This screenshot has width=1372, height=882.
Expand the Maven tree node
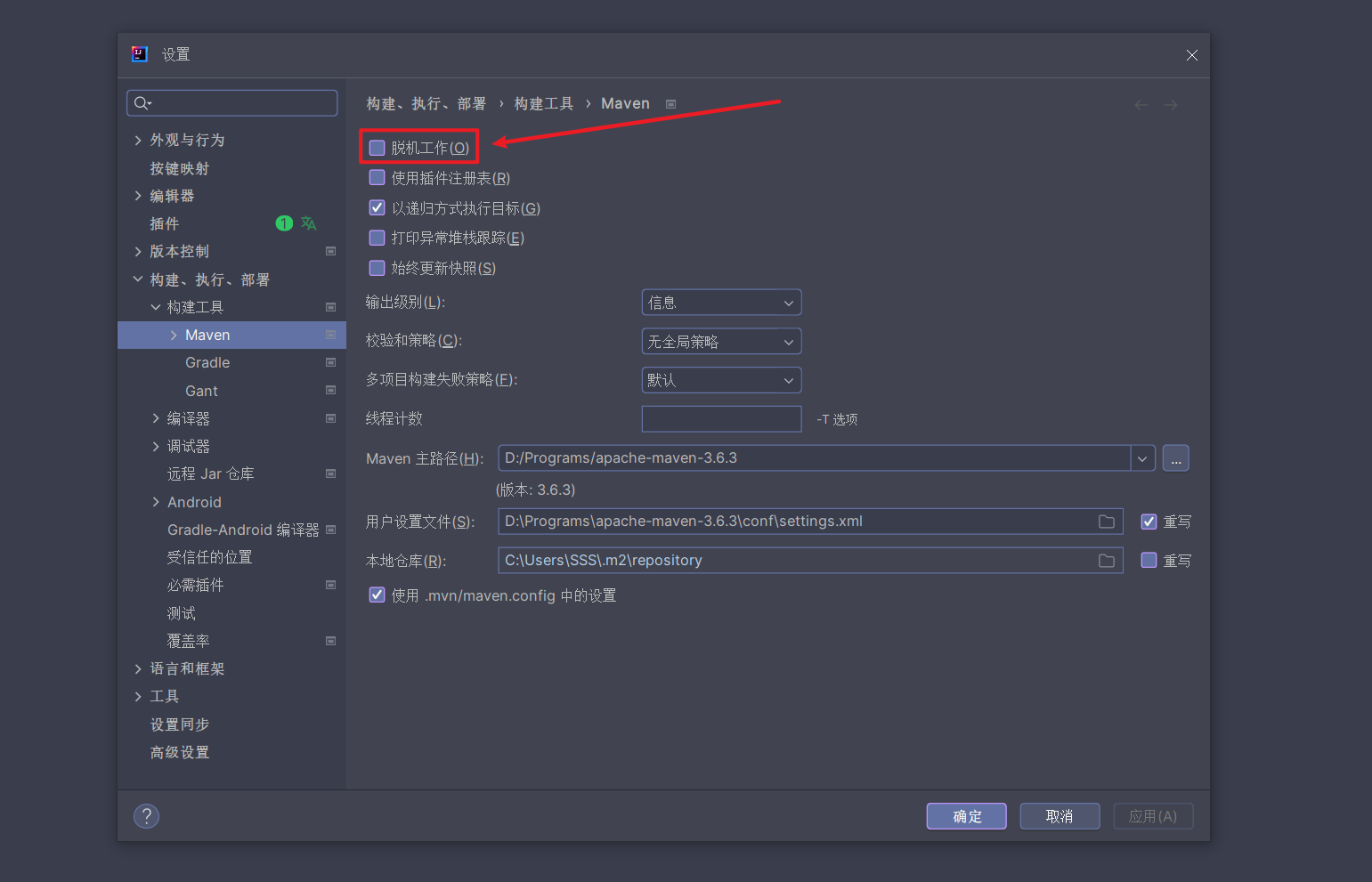pos(174,335)
